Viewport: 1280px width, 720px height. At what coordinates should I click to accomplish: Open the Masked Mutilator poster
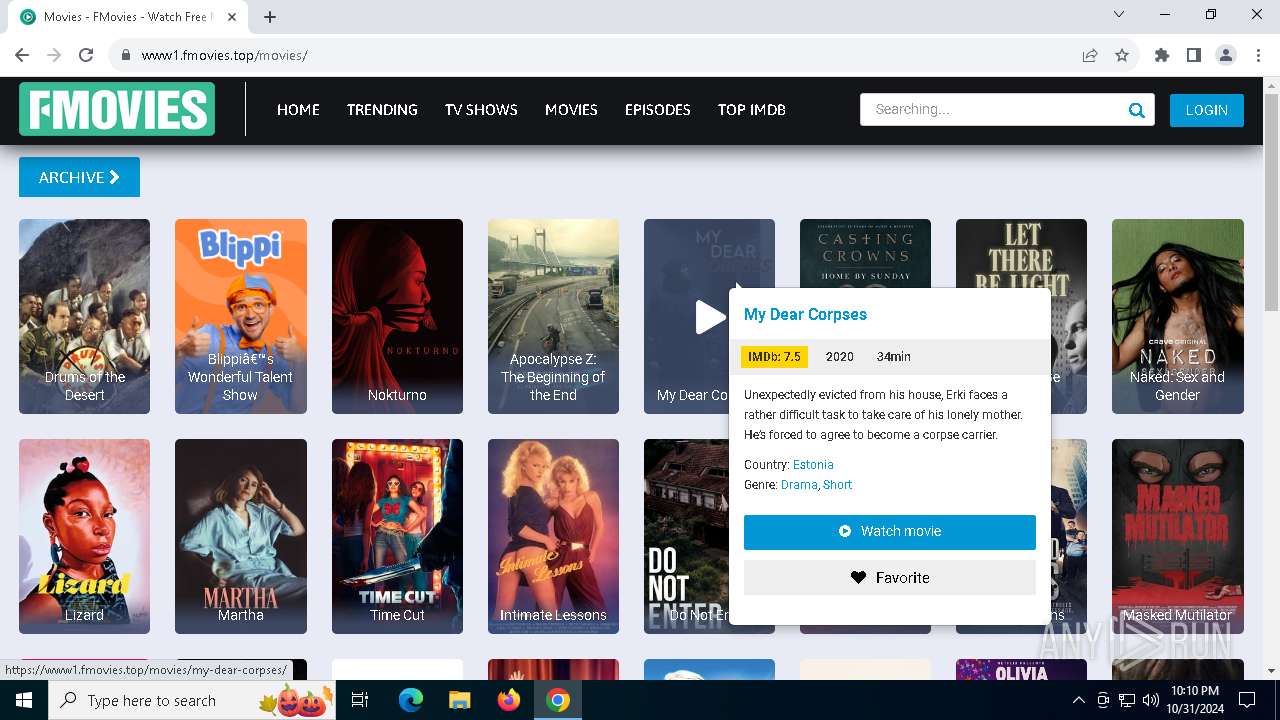coord(1177,536)
